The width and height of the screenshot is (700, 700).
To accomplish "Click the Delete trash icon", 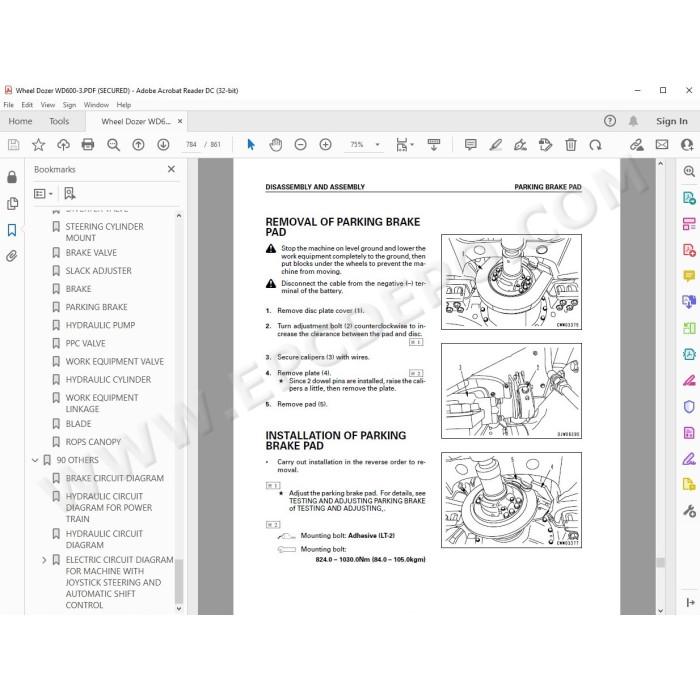I will pos(571,145).
